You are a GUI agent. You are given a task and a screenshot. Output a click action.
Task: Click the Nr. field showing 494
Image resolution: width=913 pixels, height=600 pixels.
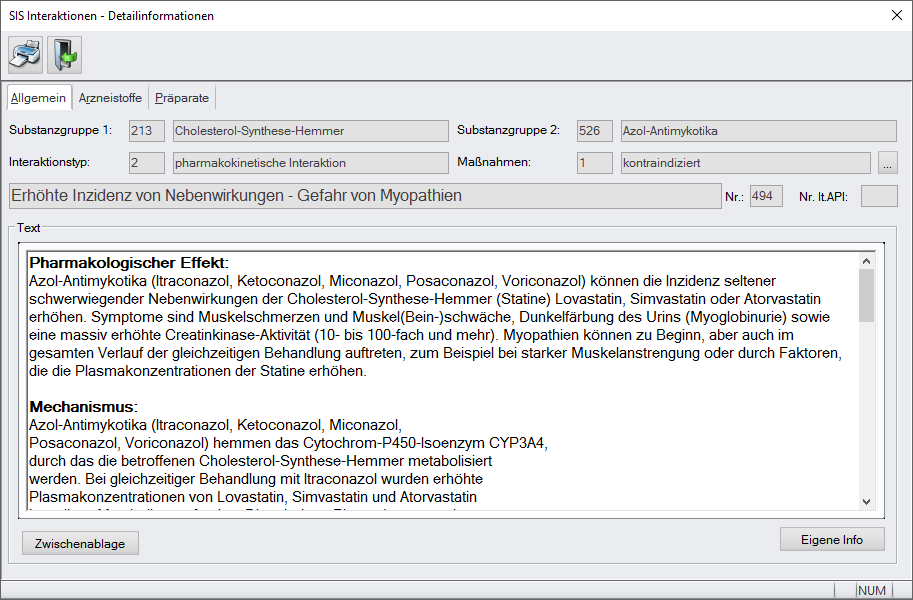point(766,196)
